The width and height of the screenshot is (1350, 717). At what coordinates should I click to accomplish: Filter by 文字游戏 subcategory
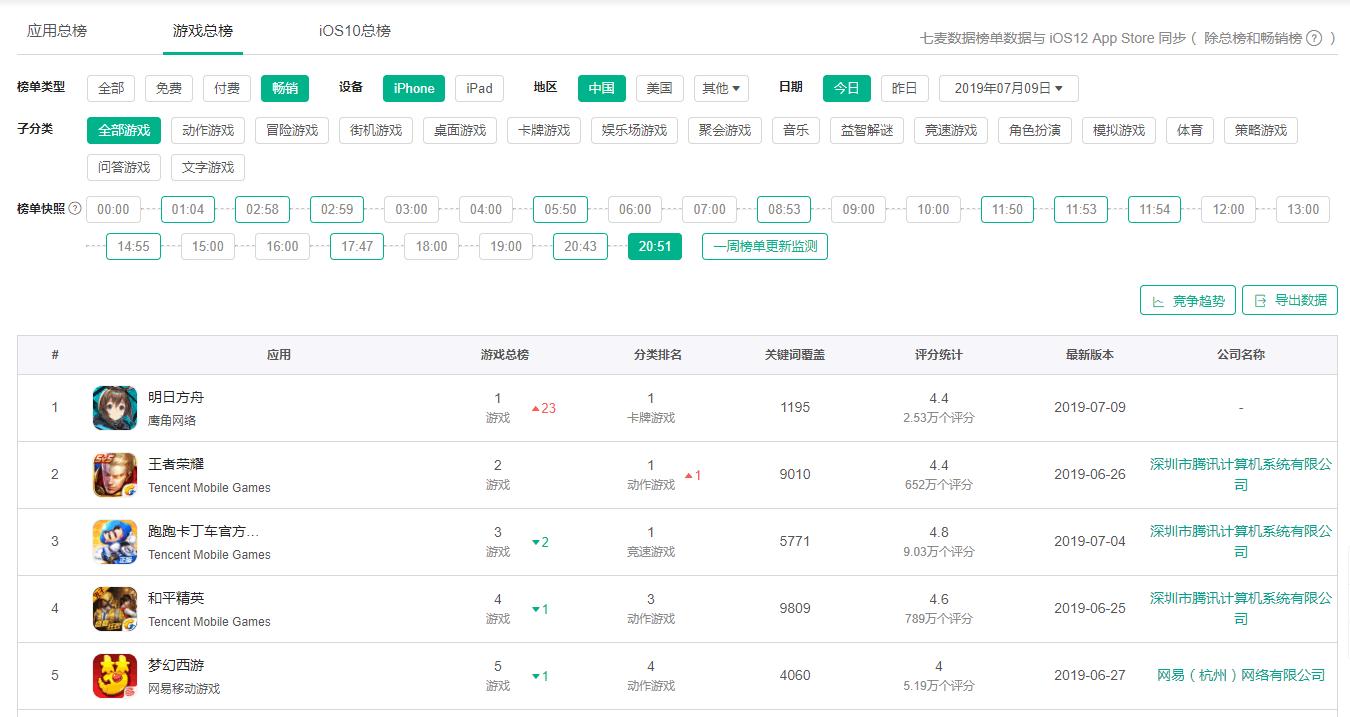[208, 167]
